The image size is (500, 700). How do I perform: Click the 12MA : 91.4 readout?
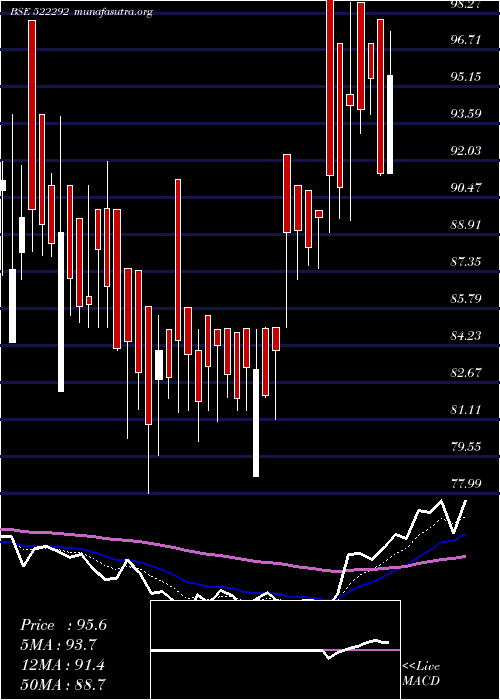point(62,664)
